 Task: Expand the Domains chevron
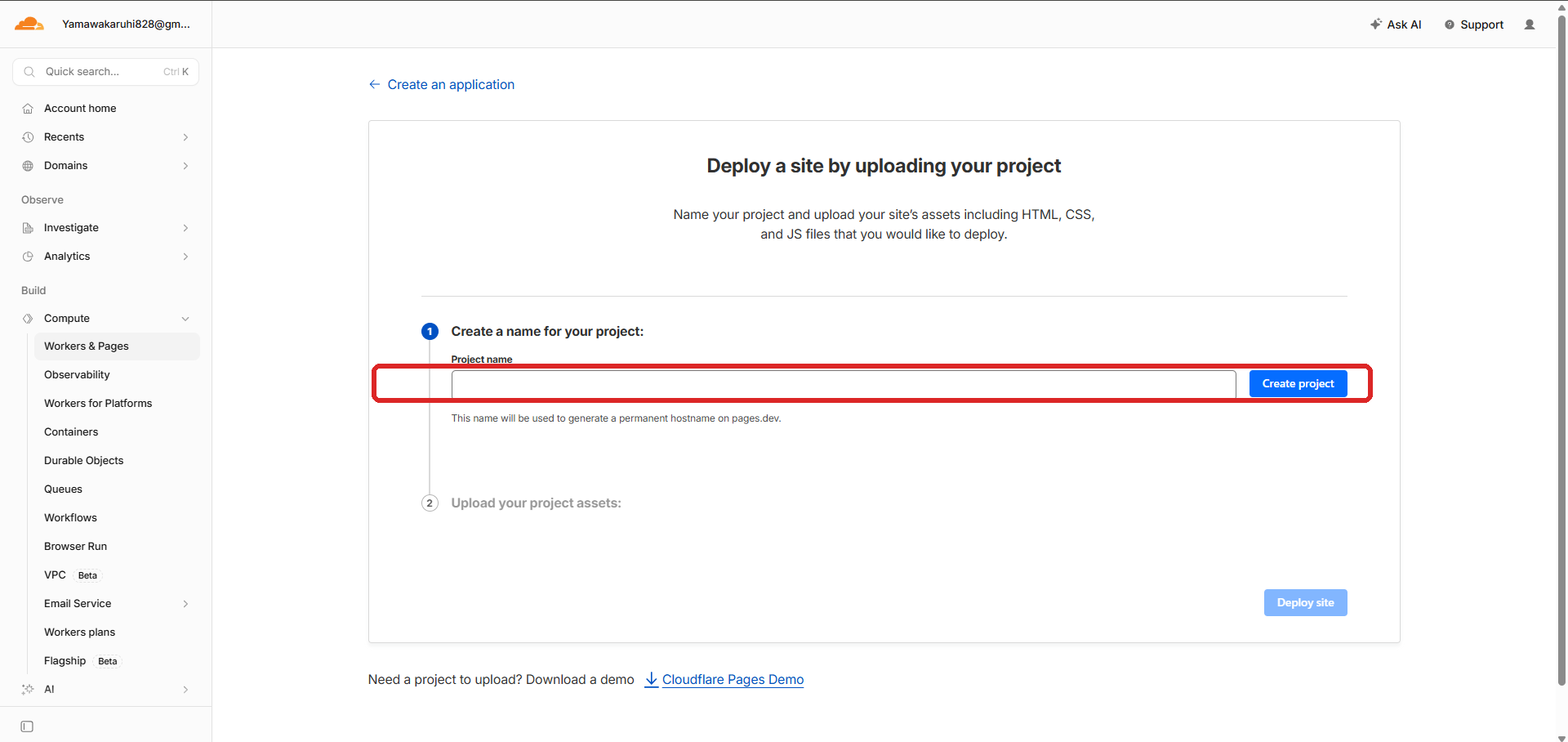[185, 166]
